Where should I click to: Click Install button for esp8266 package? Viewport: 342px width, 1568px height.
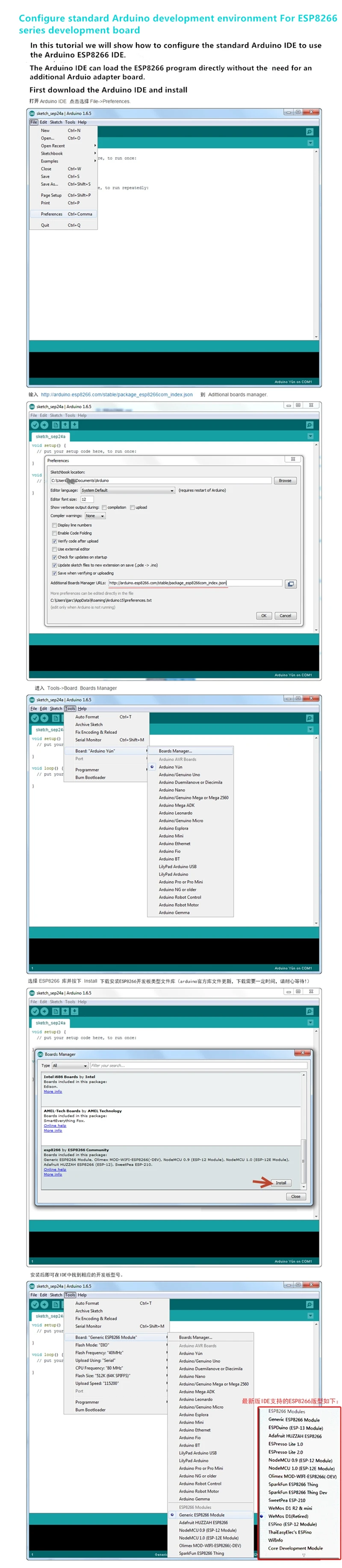tap(280, 1183)
